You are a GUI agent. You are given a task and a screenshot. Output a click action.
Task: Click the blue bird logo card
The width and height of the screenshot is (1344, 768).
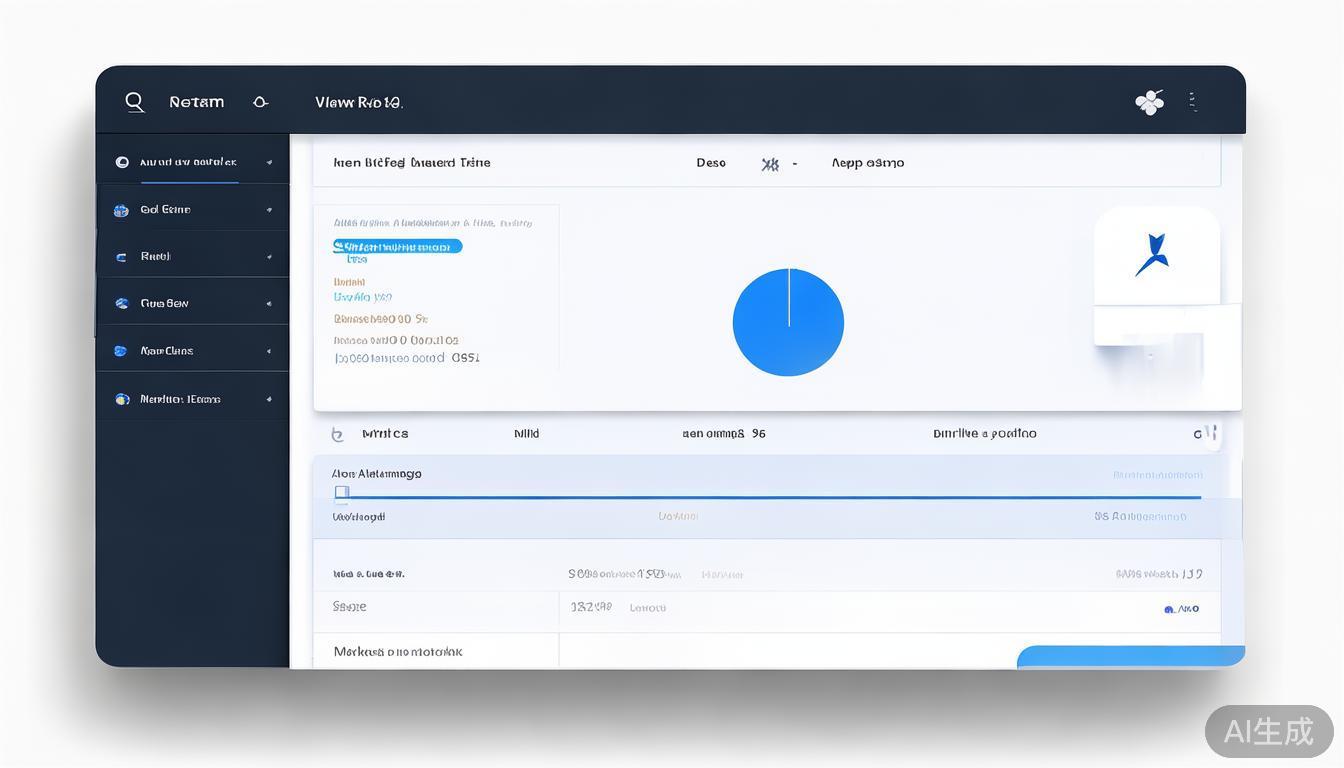tap(1156, 255)
